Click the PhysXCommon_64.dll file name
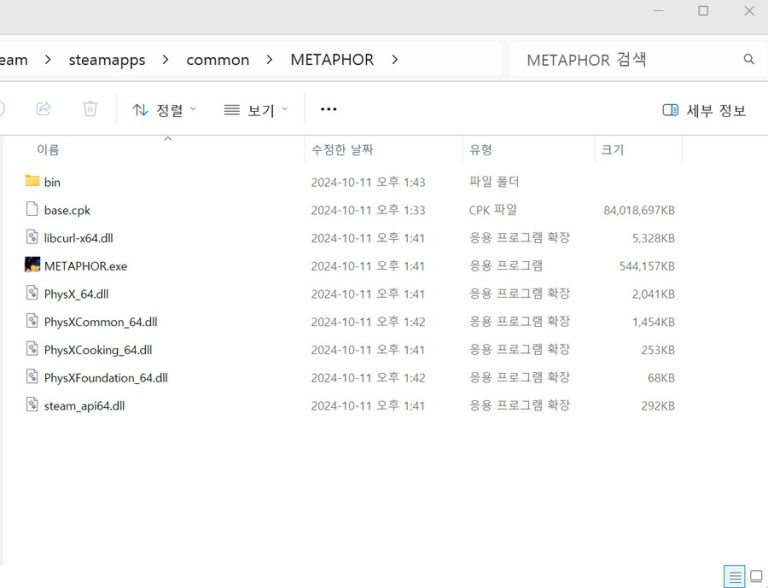 click(100, 322)
